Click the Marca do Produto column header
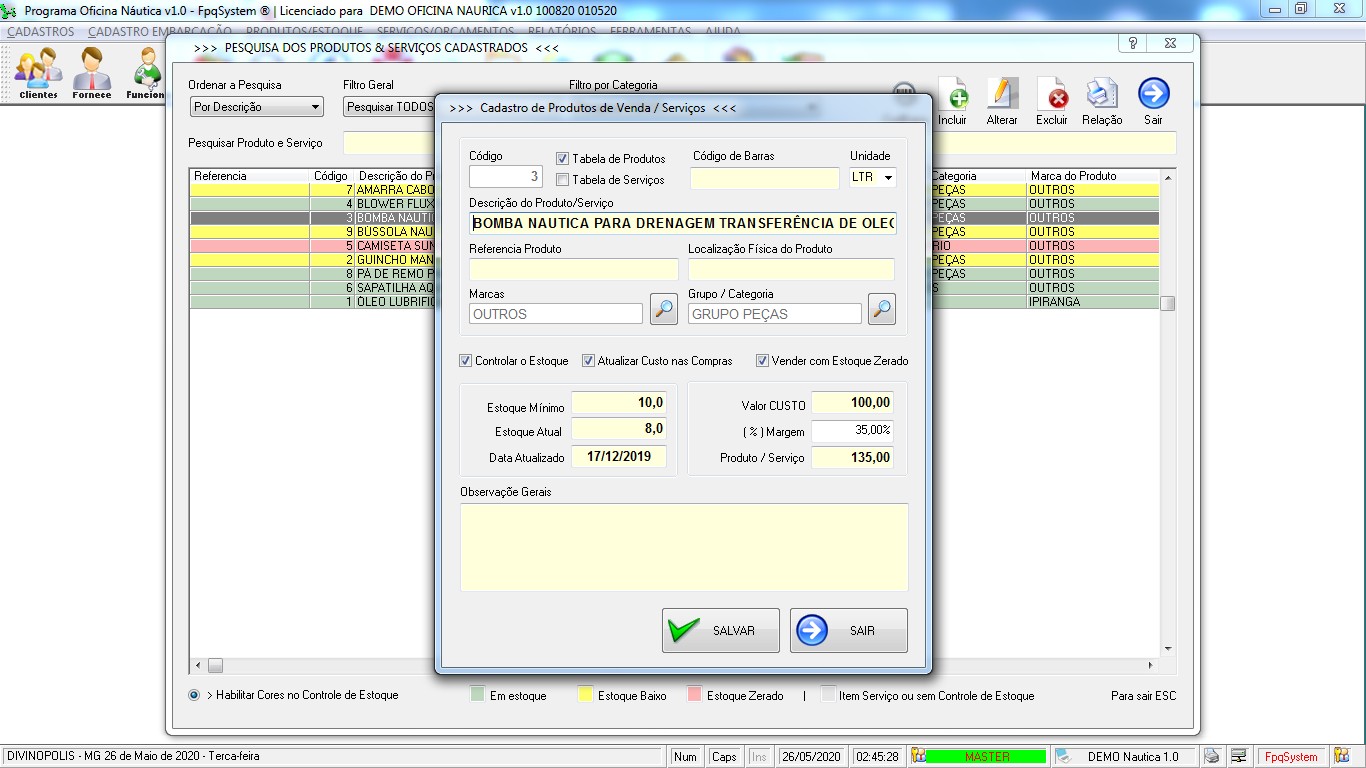Image resolution: width=1366 pixels, height=768 pixels. pos(1094,176)
